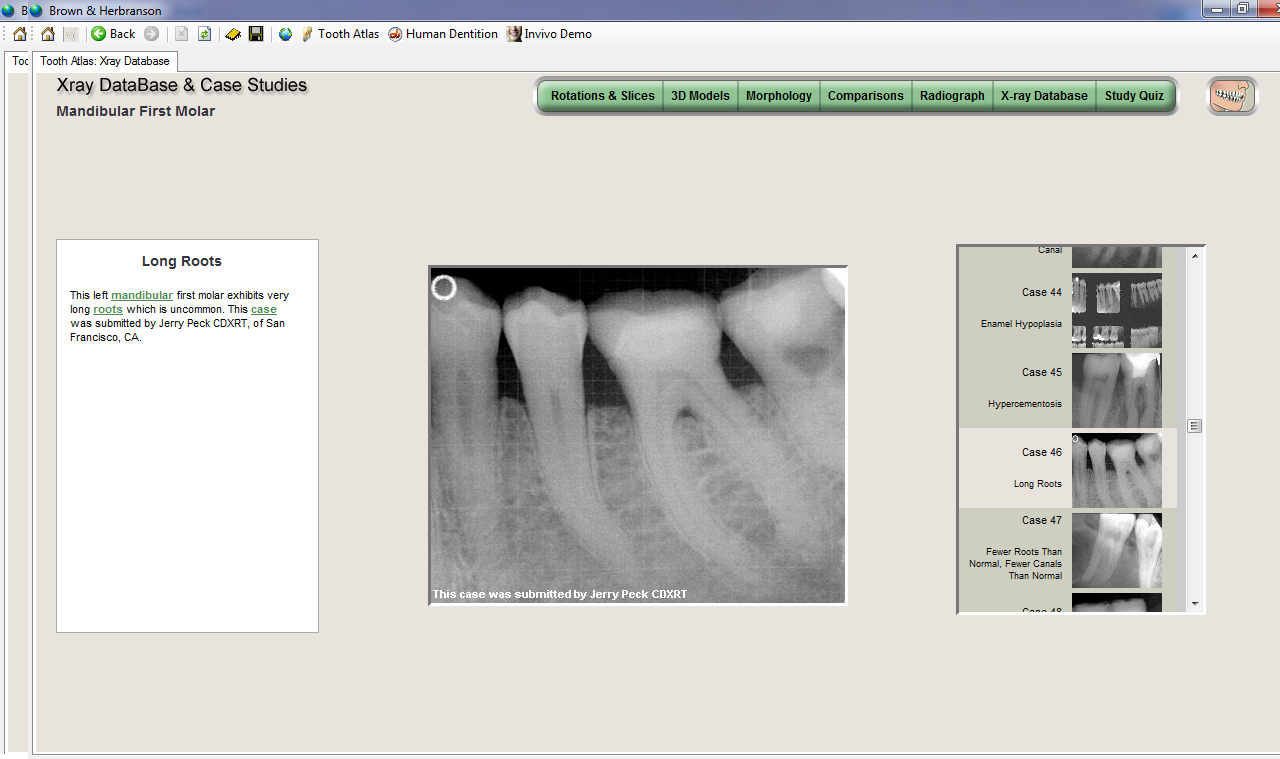1280x759 pixels.
Task: Click the globe icon in toolbar
Action: tap(285, 34)
